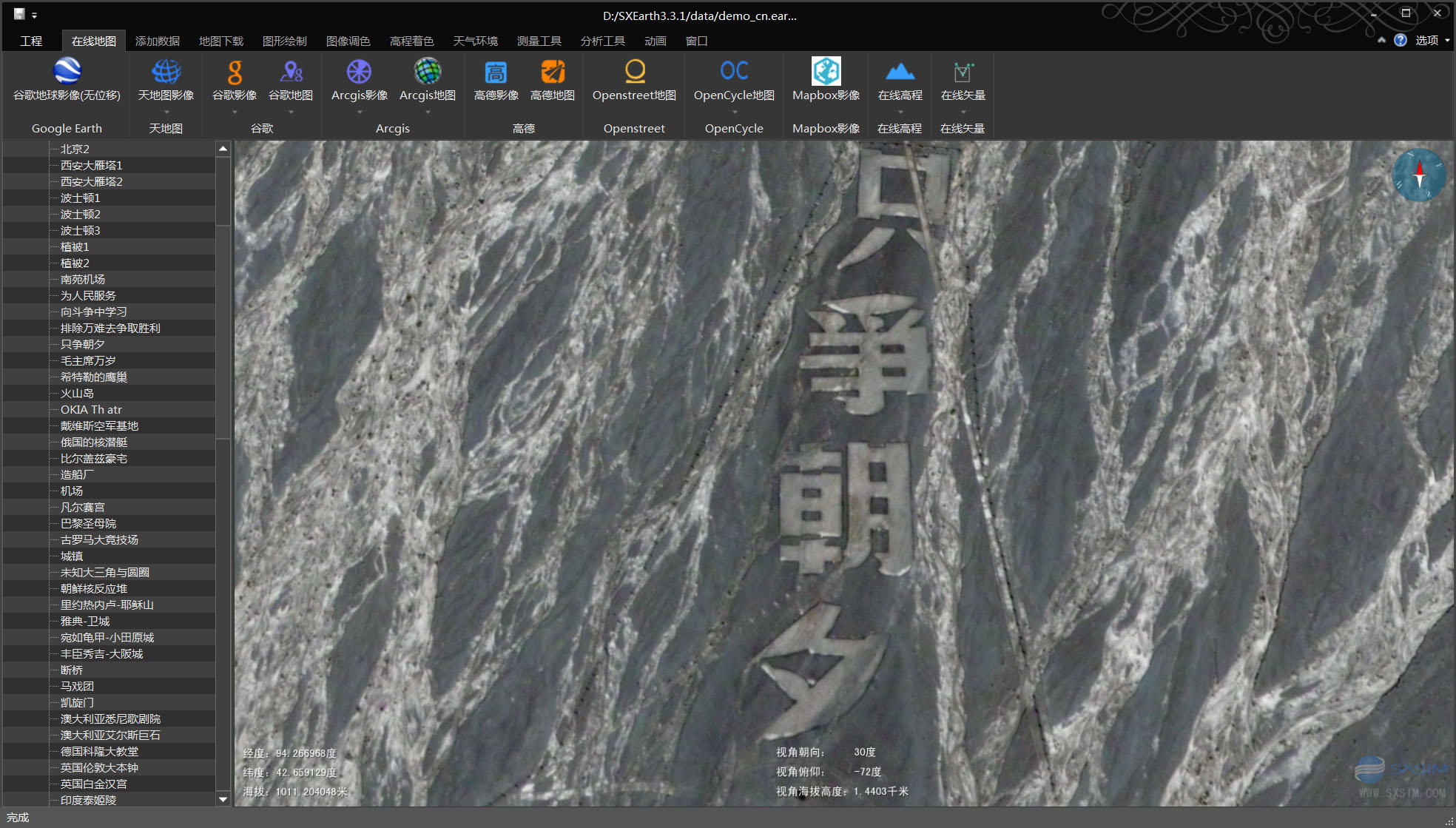This screenshot has width=1456, height=828.
Task: Select 朝鲜核反应堆 in the list
Action: pyautogui.click(x=94, y=588)
